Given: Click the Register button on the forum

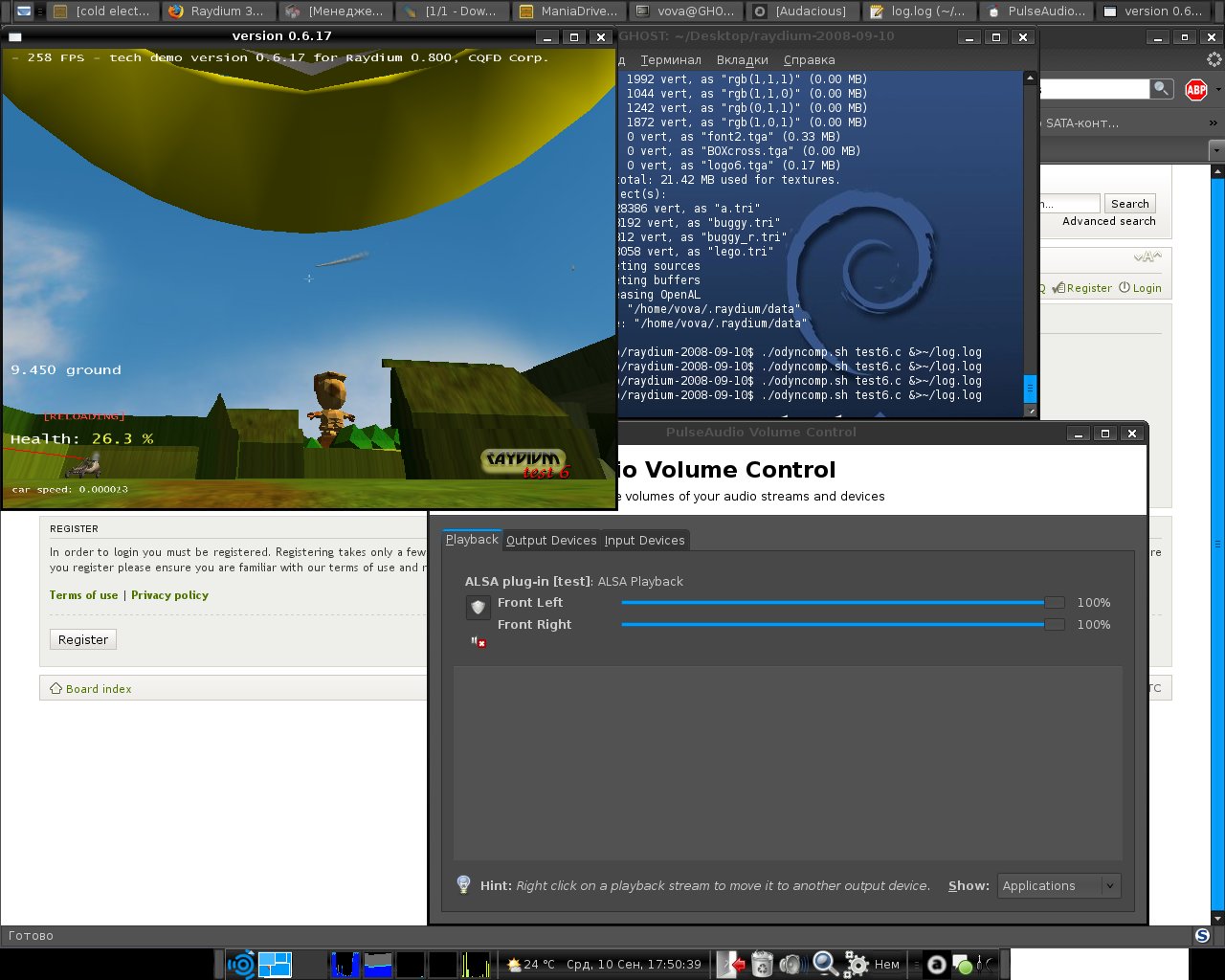Looking at the screenshot, I should coord(83,639).
